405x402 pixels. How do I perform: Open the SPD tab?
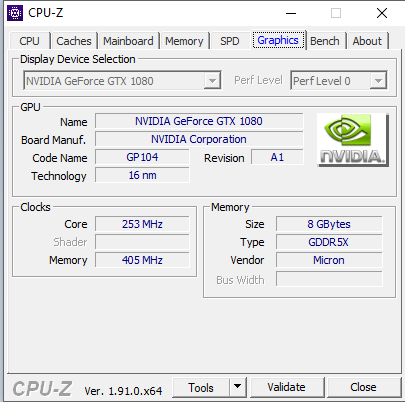230,41
